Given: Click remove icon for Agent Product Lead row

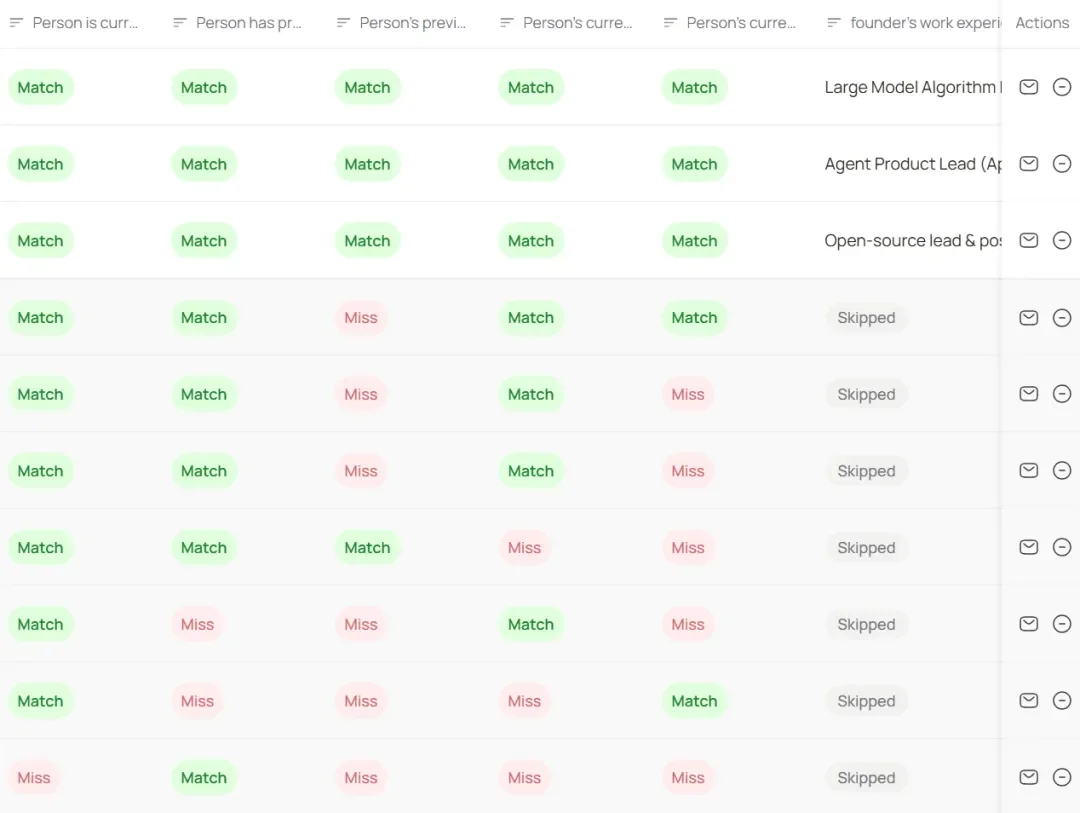Looking at the screenshot, I should coord(1061,163).
